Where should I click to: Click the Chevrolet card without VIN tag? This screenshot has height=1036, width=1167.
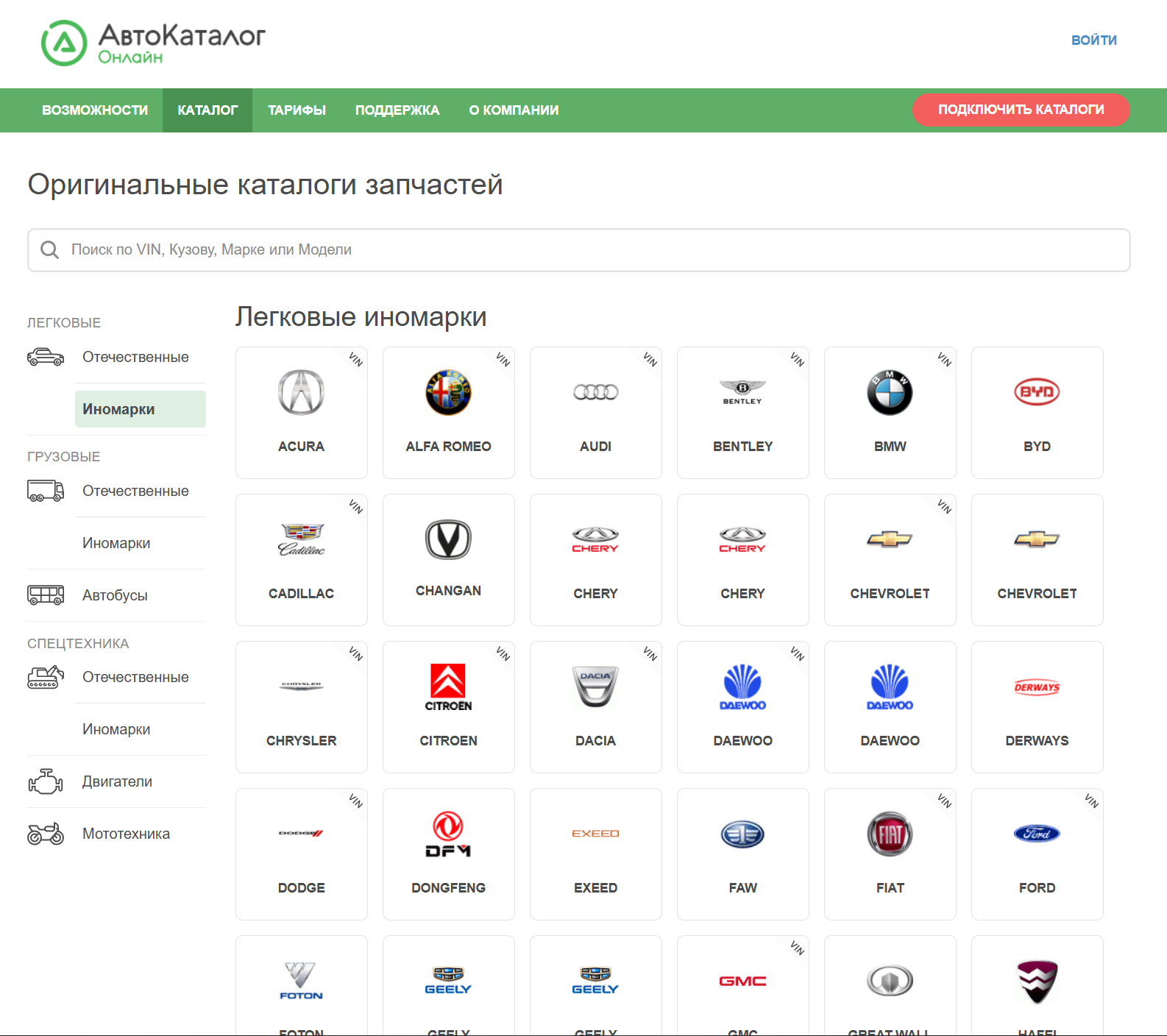(x=1037, y=560)
